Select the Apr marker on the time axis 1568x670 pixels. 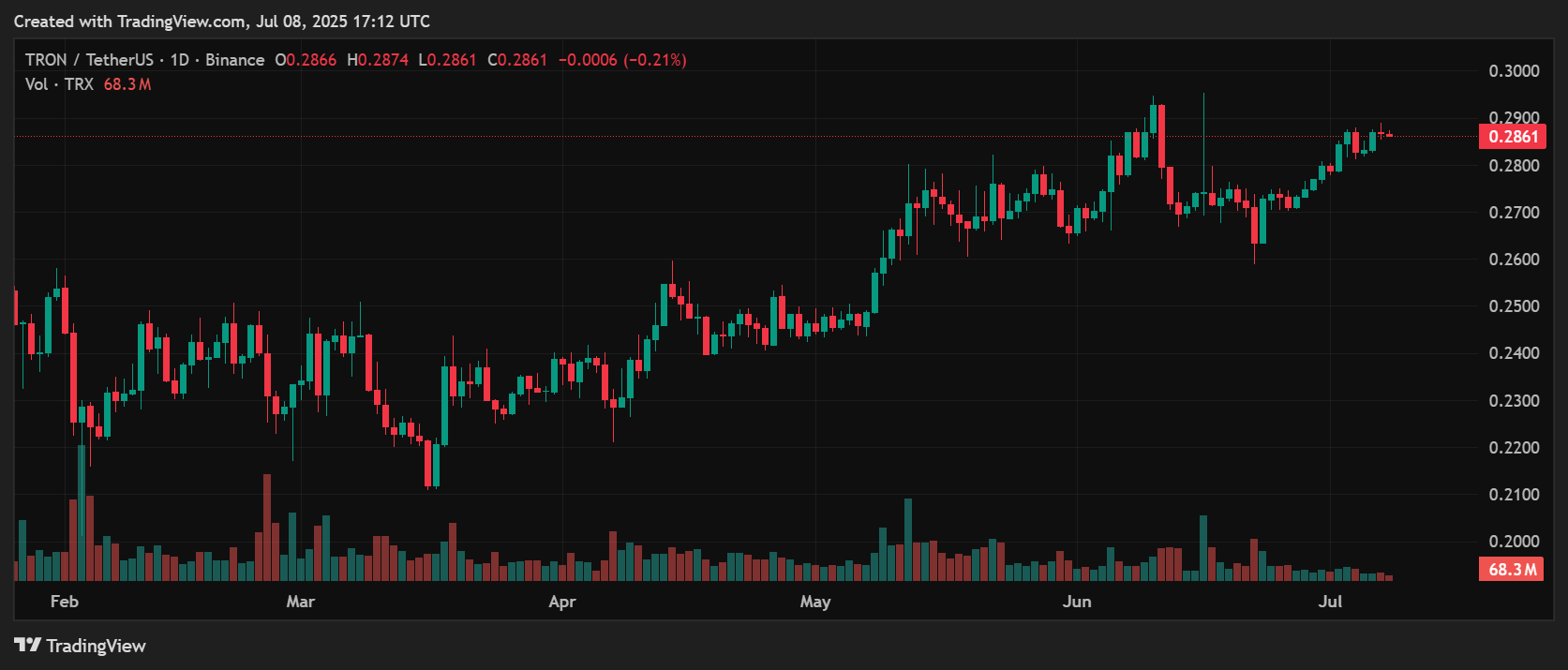561,602
